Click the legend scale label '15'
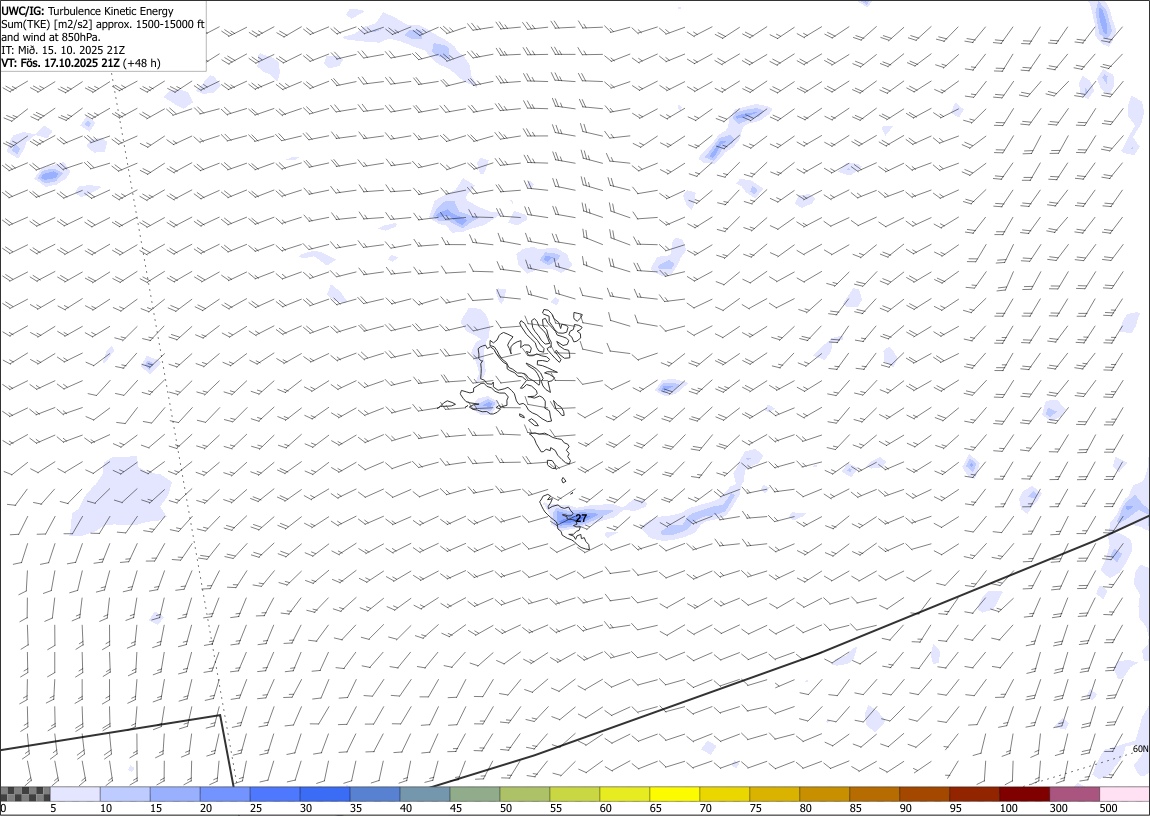Viewport: 1150px width, 816px height. pyautogui.click(x=155, y=808)
